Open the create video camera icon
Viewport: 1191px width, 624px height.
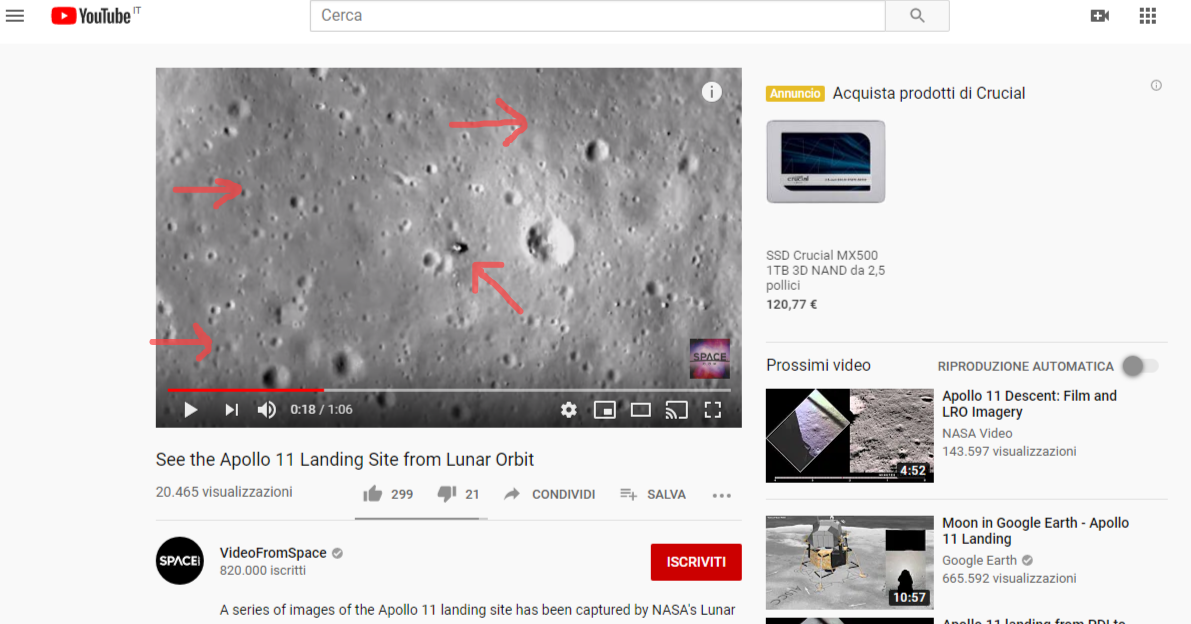pyautogui.click(x=1100, y=16)
